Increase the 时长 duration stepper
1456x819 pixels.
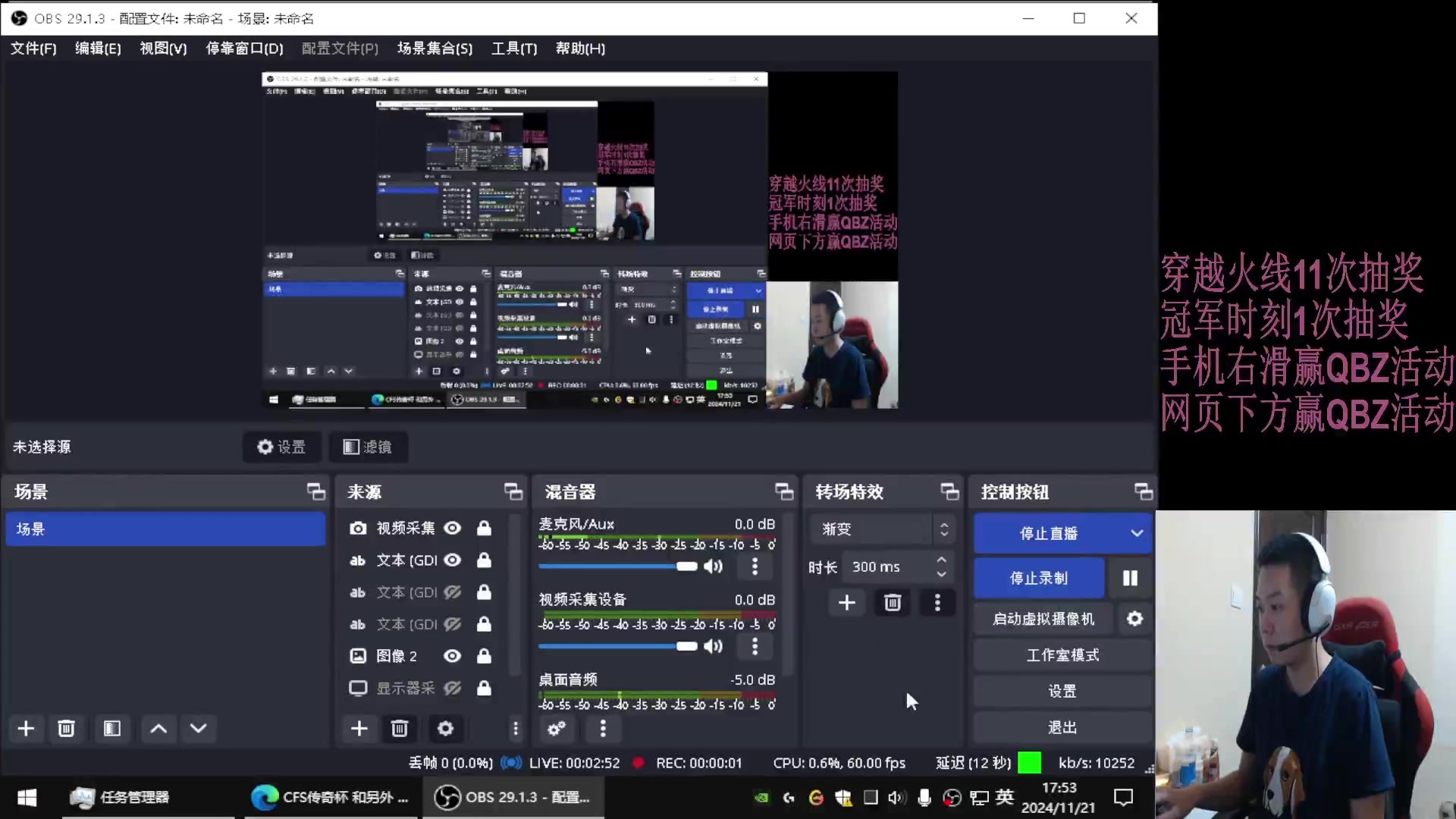(x=941, y=560)
